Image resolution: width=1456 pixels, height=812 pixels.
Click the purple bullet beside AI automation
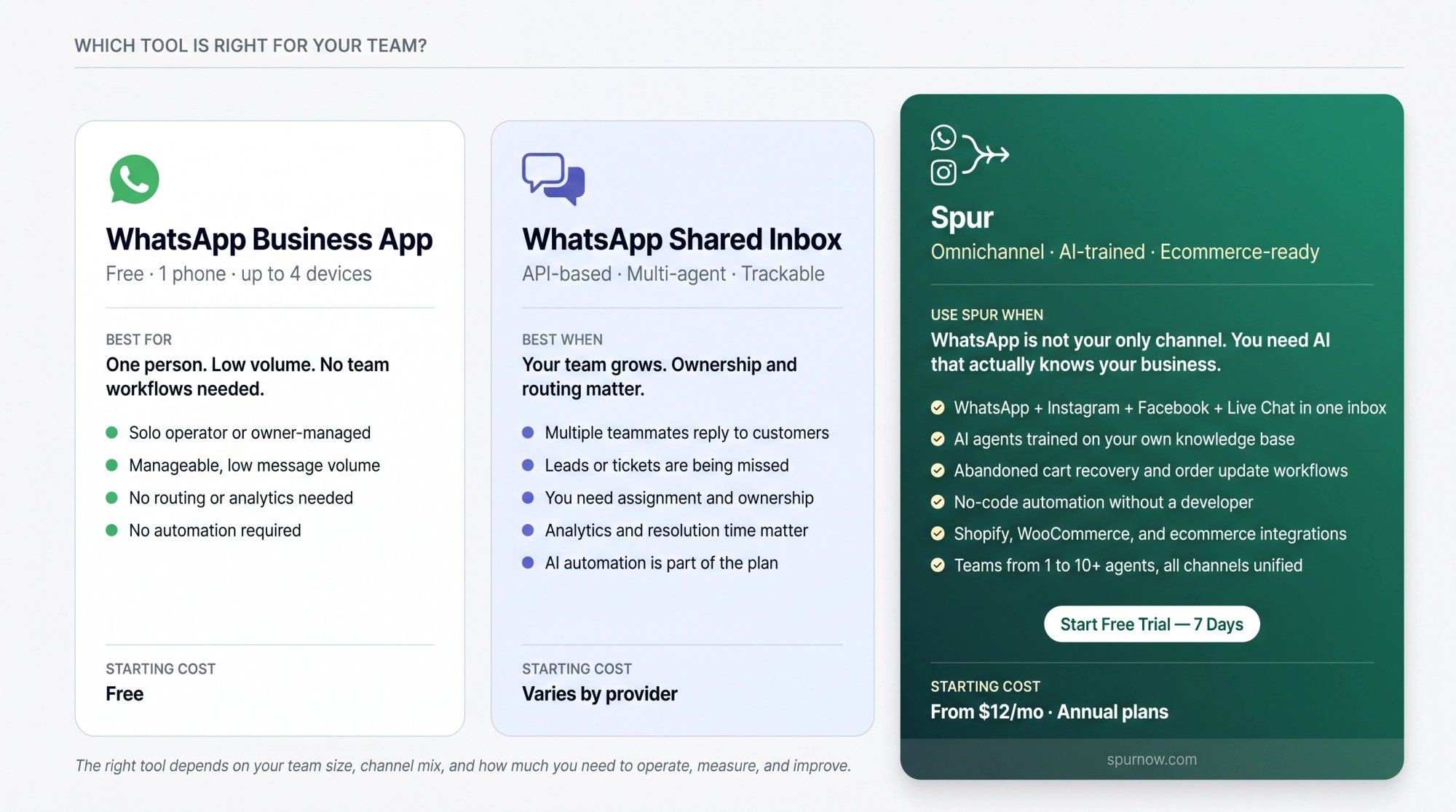coord(528,563)
